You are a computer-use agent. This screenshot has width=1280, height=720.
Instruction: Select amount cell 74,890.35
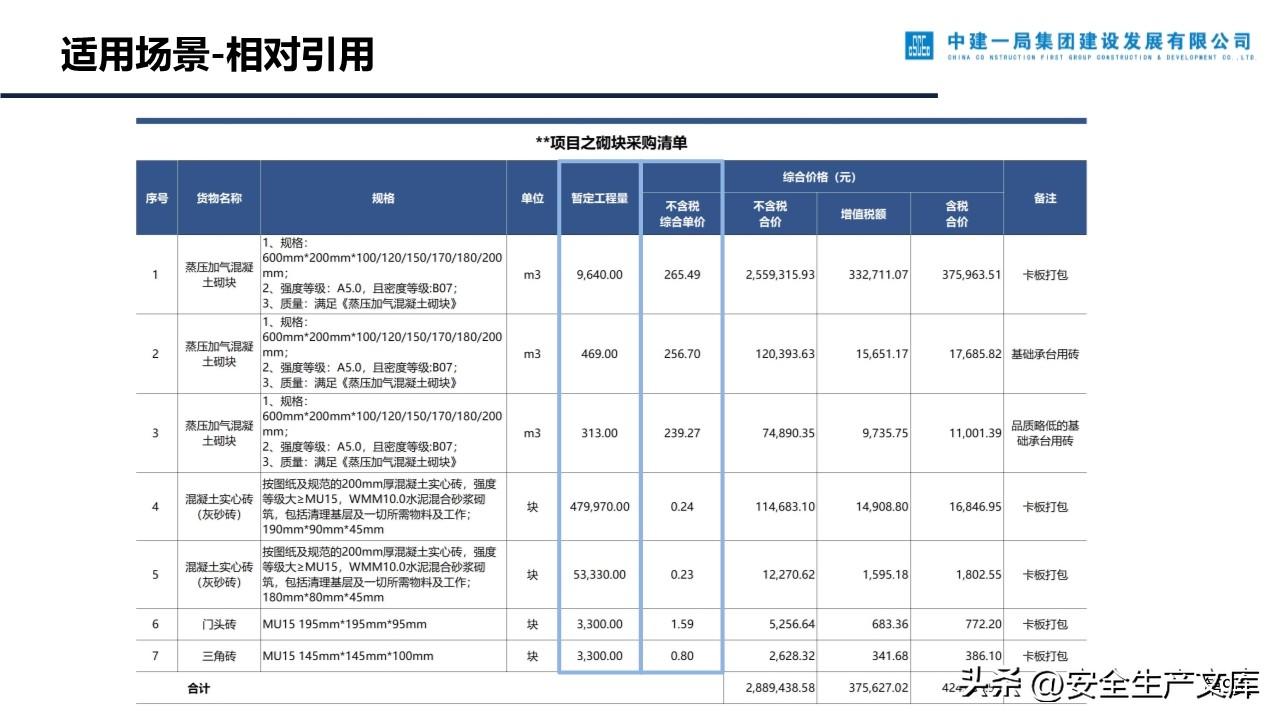pos(788,433)
